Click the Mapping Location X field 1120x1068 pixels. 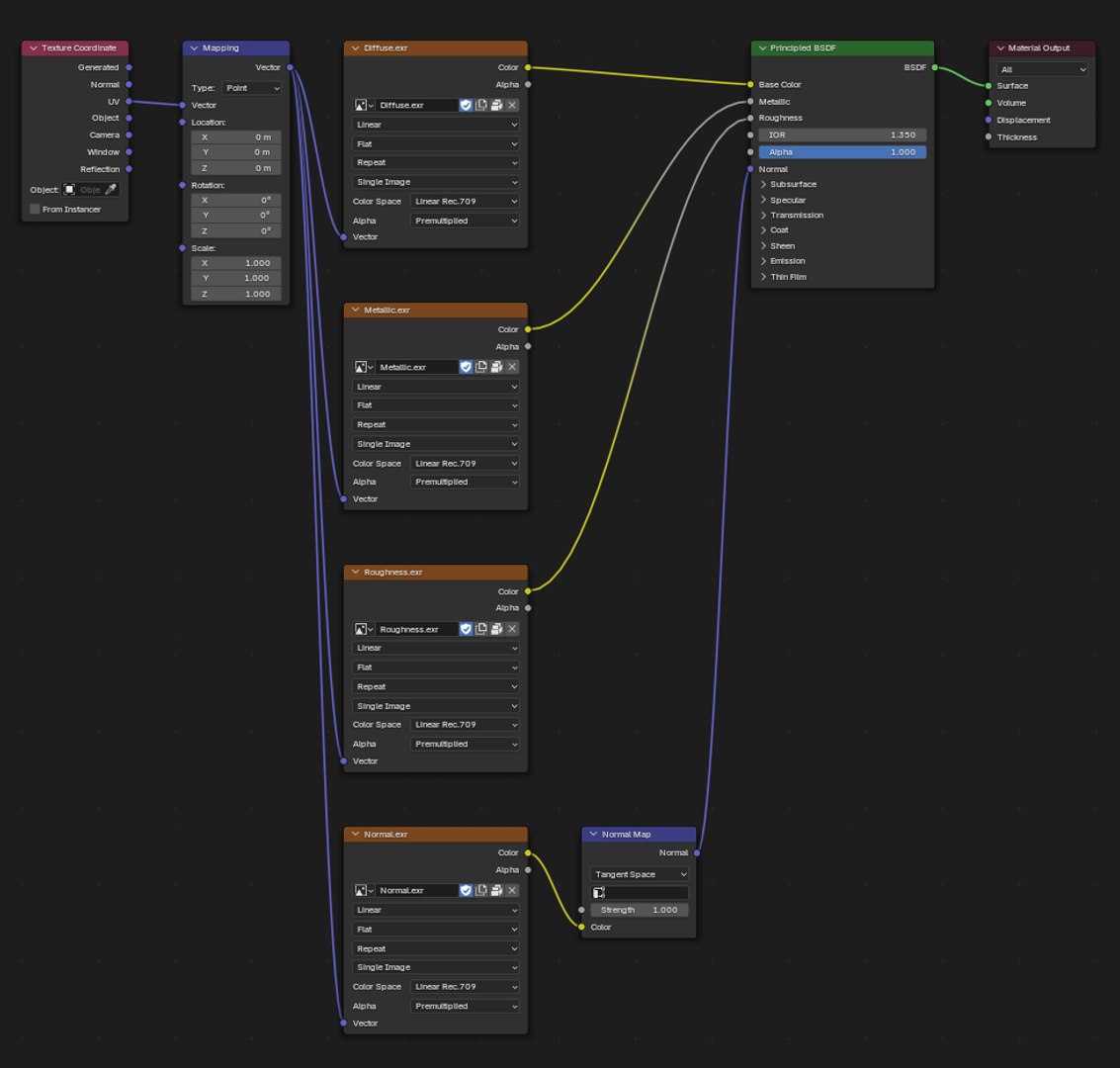point(235,137)
